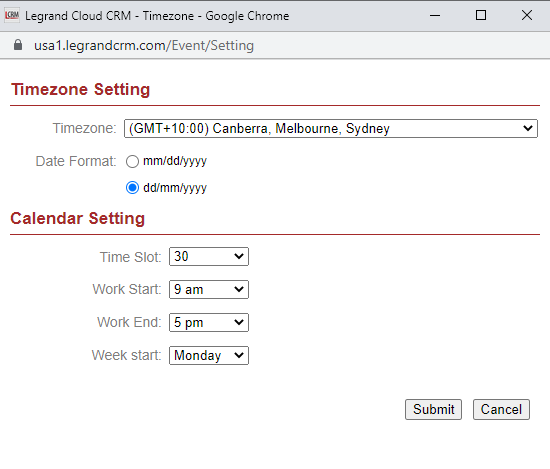This screenshot has width=550, height=469.
Task: Open the Time Slot dropdown
Action: click(x=209, y=256)
